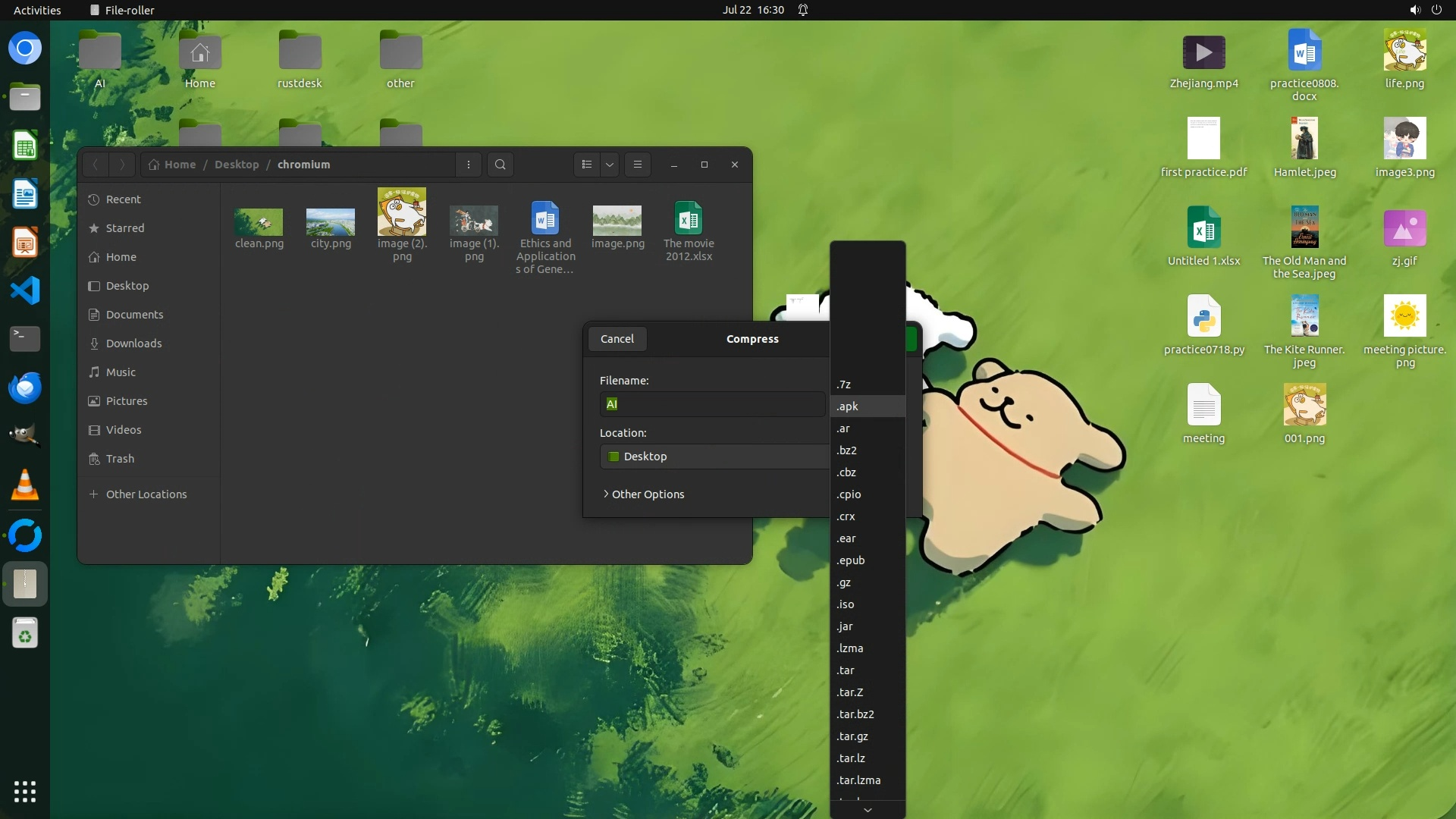Open Thunderbird mail from dock

25,388
